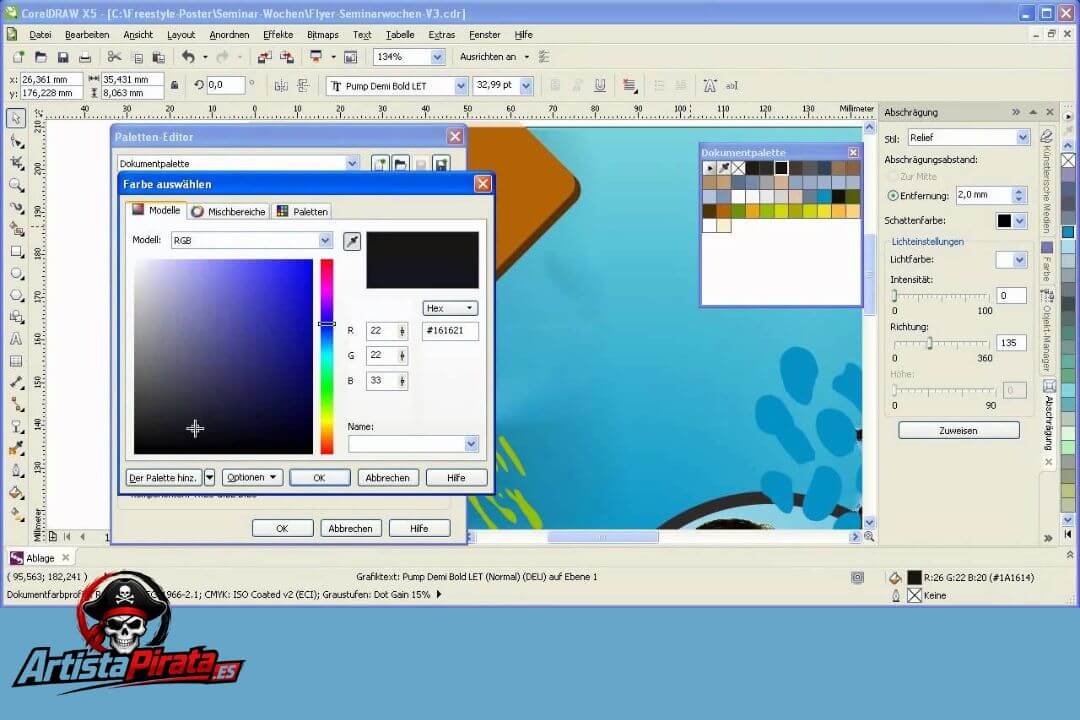This screenshot has height=720, width=1080.
Task: Click the eyedropper in Dokumentpalette
Action: pyautogui.click(x=724, y=167)
